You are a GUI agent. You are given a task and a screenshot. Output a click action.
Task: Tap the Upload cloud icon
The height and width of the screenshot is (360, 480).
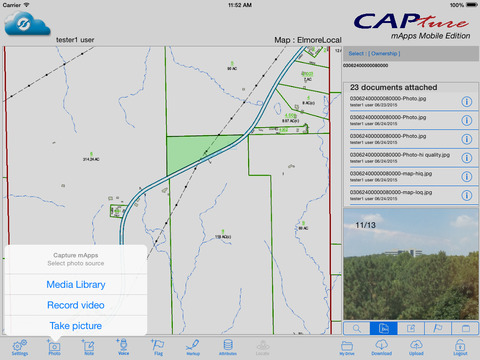tap(416, 347)
